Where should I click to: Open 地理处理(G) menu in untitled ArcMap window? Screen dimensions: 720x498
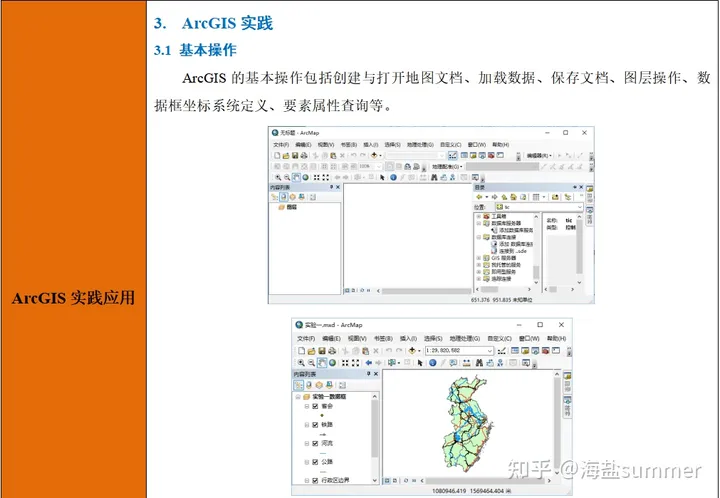click(x=420, y=145)
